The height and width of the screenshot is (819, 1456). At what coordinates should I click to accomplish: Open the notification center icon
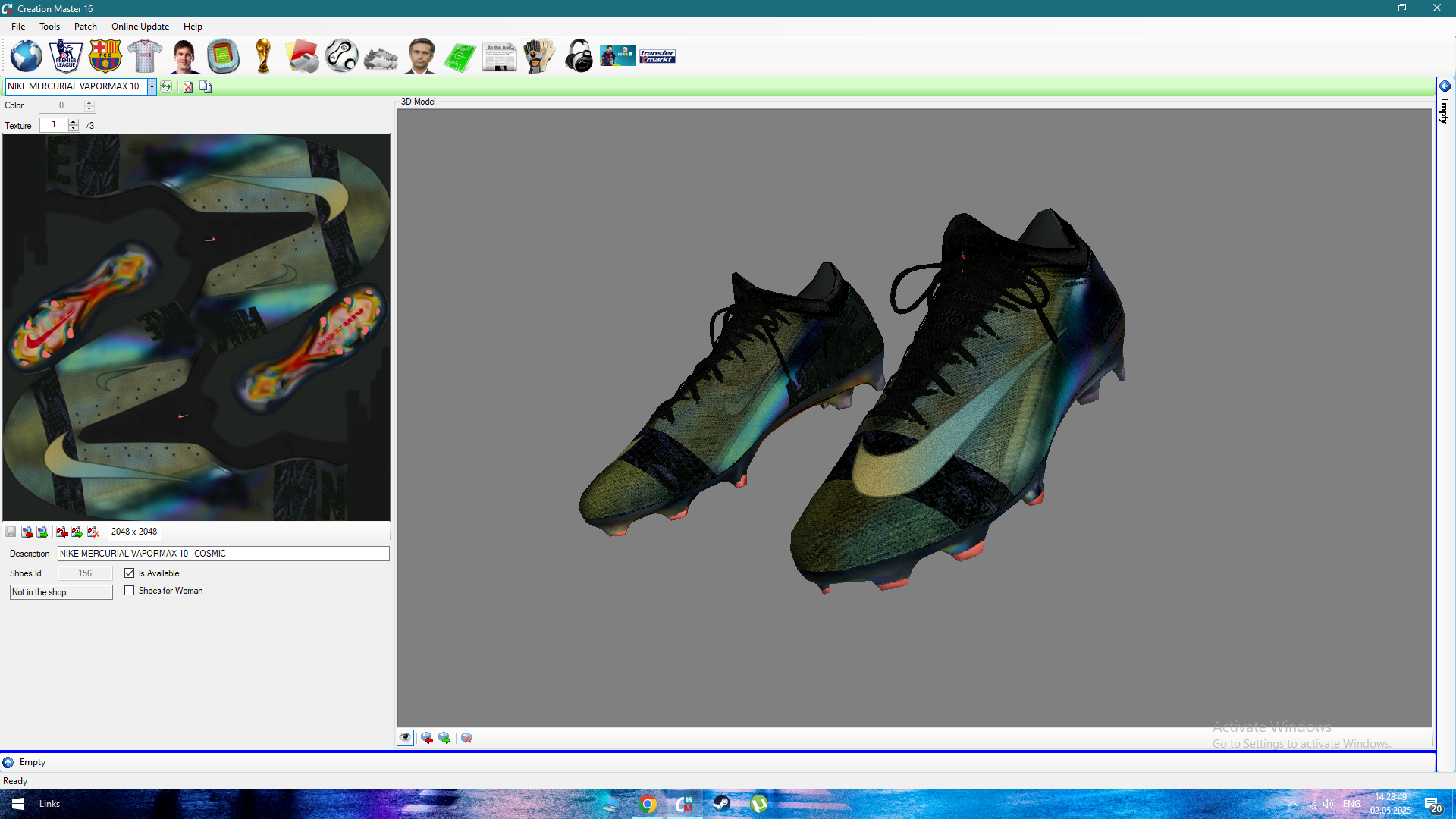(1432, 805)
